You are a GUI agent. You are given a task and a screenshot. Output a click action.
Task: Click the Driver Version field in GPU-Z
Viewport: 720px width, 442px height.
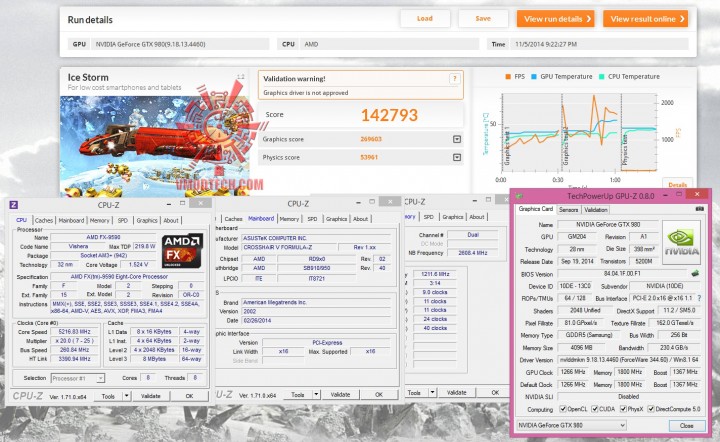629,360
